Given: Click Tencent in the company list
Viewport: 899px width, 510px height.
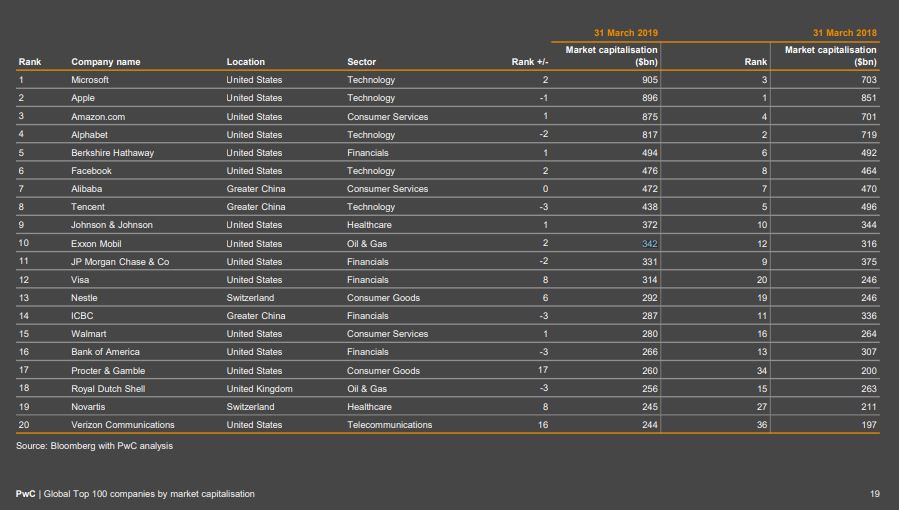Looking at the screenshot, I should (x=88, y=207).
